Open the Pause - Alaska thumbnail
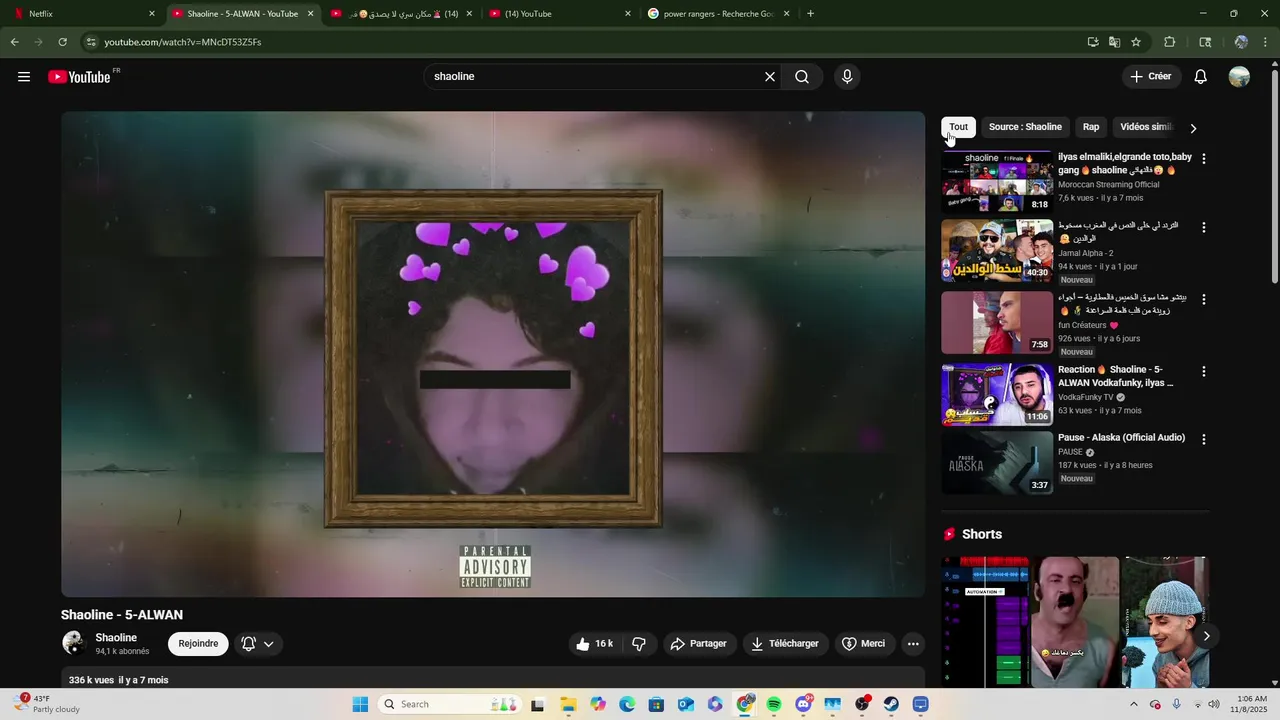The width and height of the screenshot is (1280, 720). coord(997,463)
